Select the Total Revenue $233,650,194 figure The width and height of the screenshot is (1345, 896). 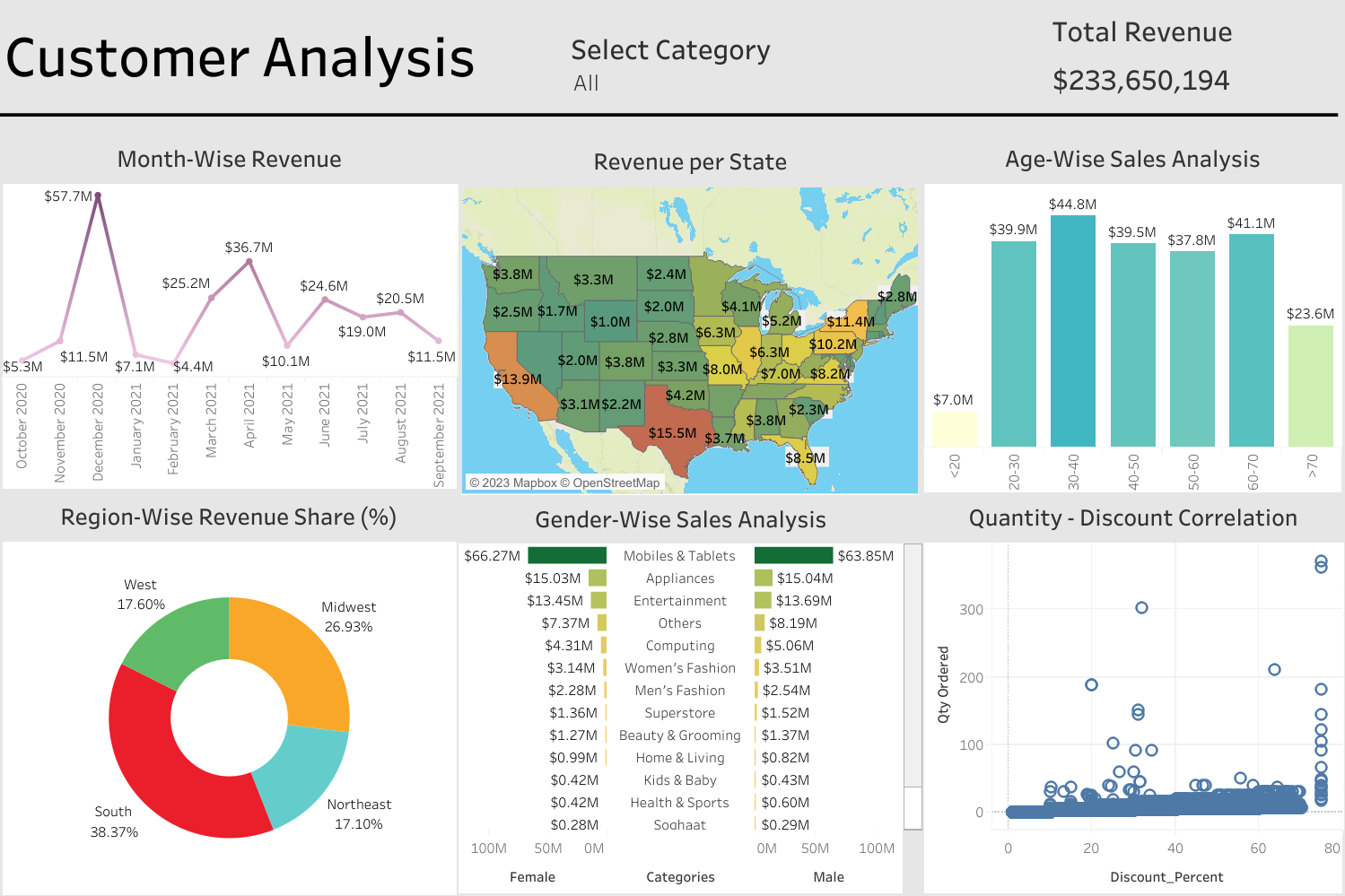click(x=1142, y=80)
